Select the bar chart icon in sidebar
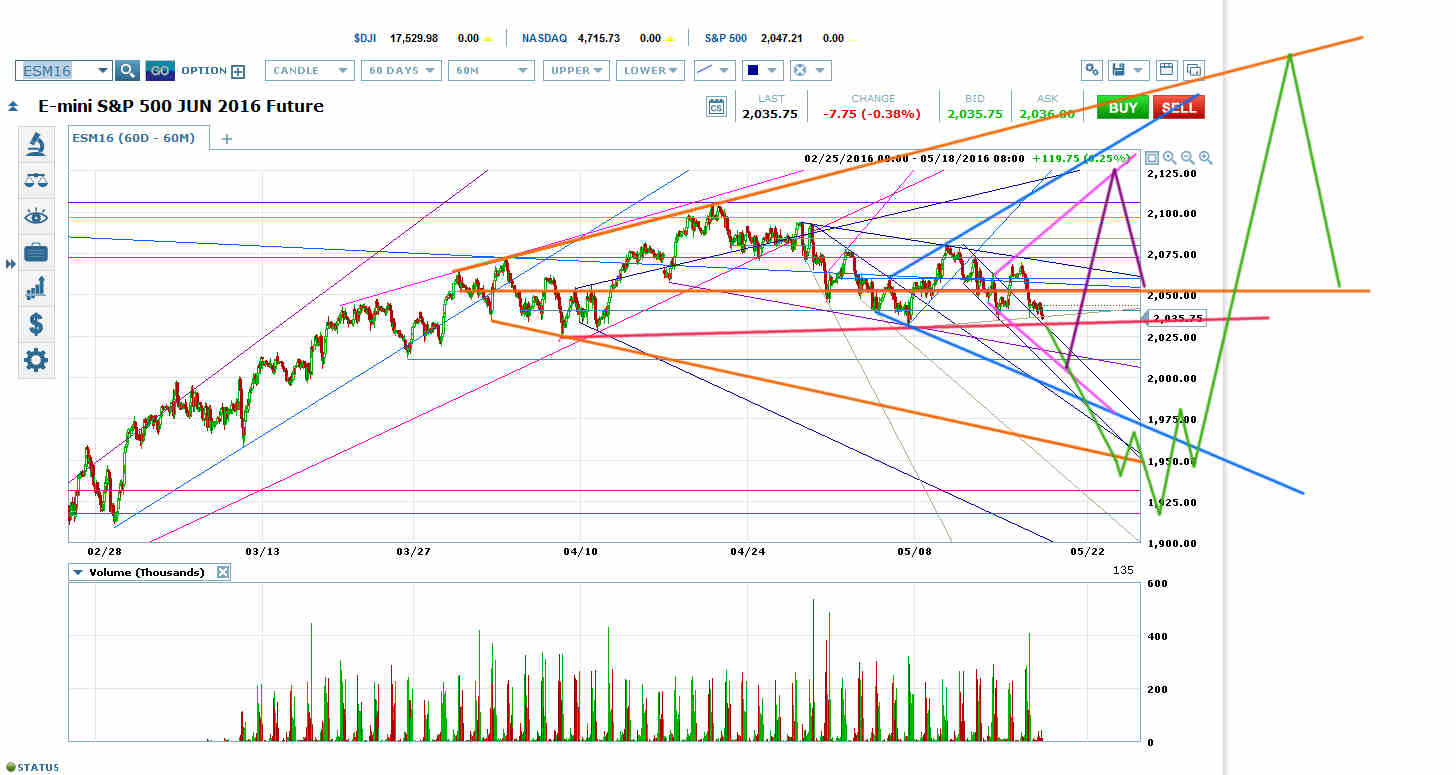1456x775 pixels. (36, 288)
